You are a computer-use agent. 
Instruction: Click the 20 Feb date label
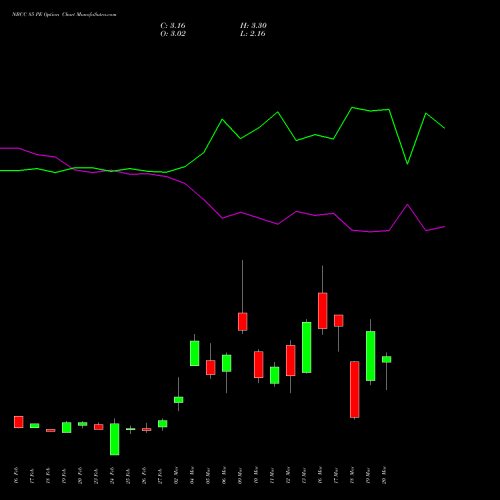80,475
